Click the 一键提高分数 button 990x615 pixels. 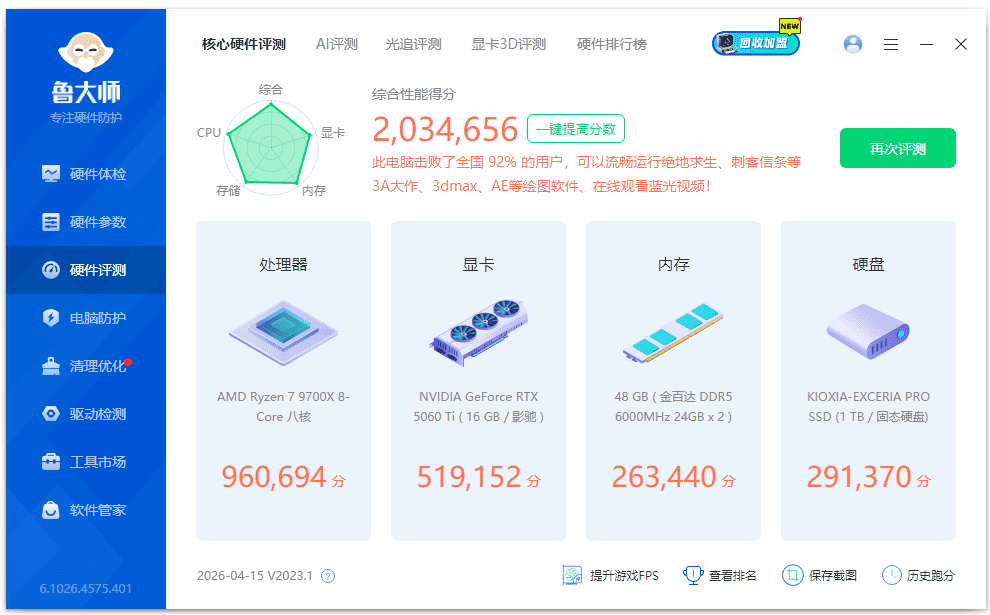pos(575,129)
